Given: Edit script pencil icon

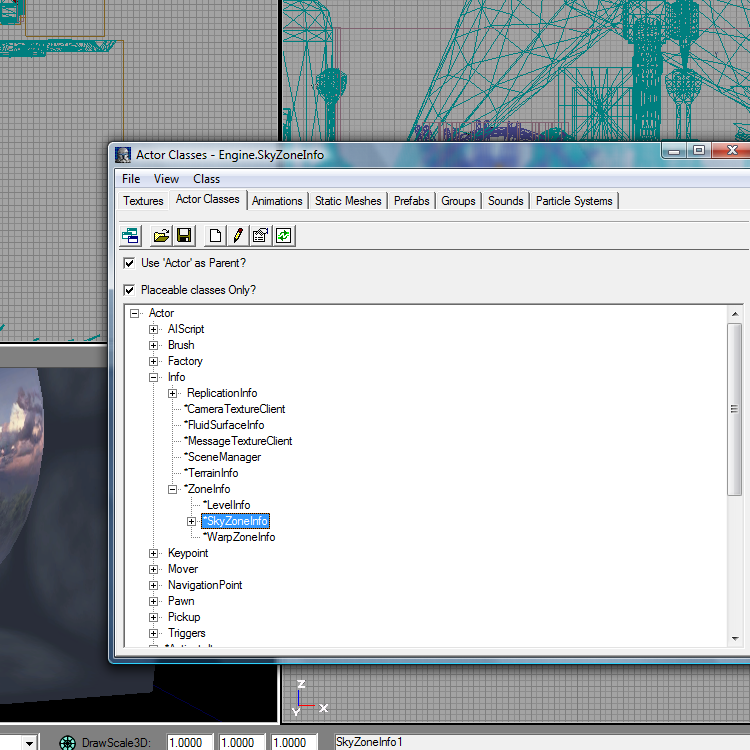Looking at the screenshot, I should [x=238, y=236].
